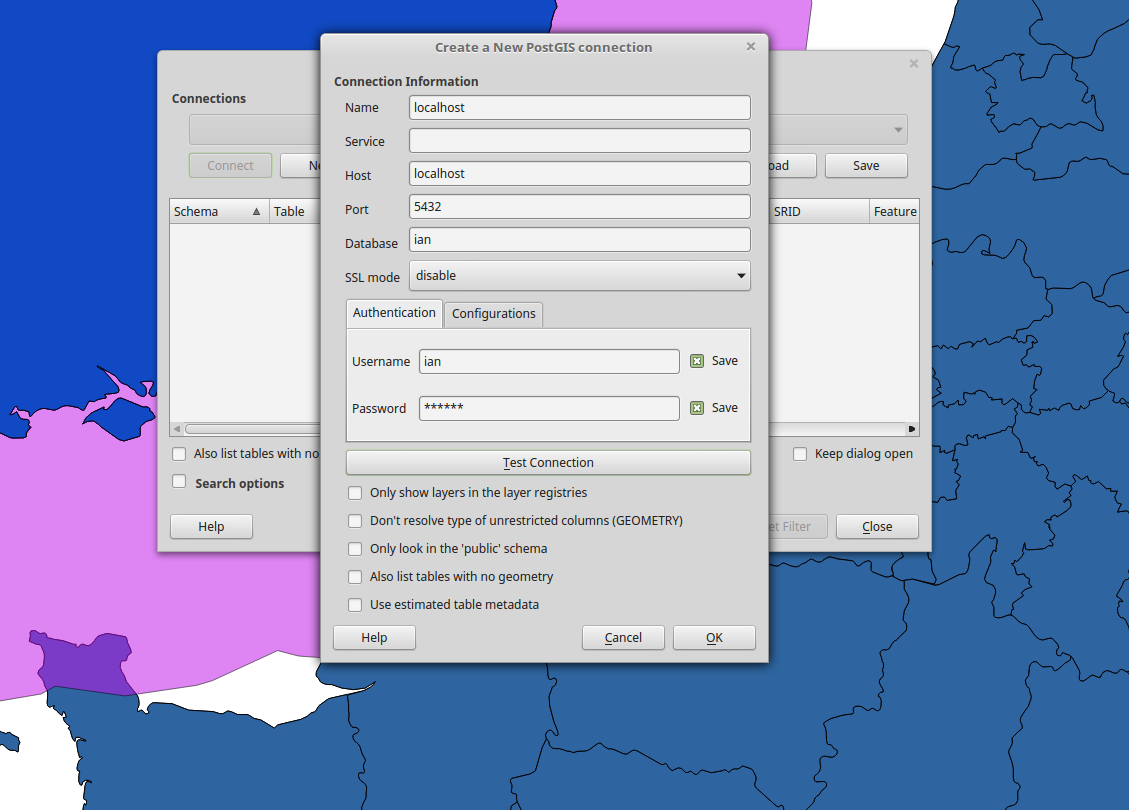Image resolution: width=1129 pixels, height=810 pixels.
Task: Close the background Add PostGIS tables window
Action: click(x=914, y=63)
